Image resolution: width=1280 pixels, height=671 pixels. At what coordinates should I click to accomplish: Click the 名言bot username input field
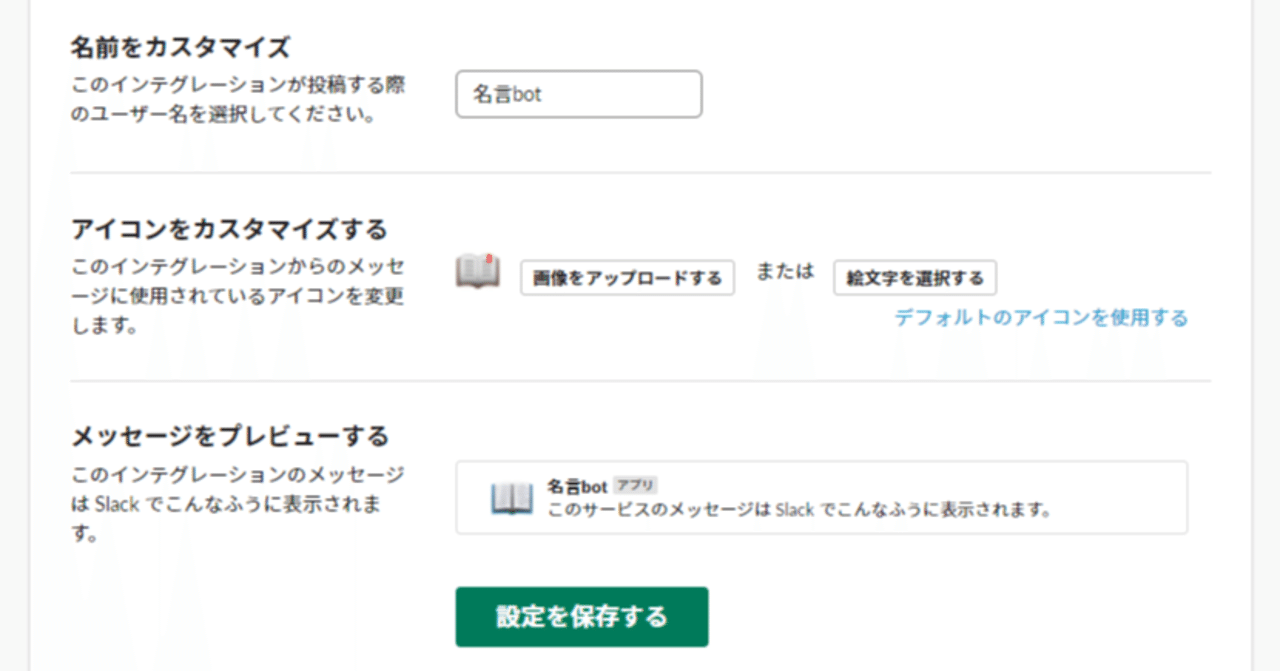pyautogui.click(x=578, y=94)
